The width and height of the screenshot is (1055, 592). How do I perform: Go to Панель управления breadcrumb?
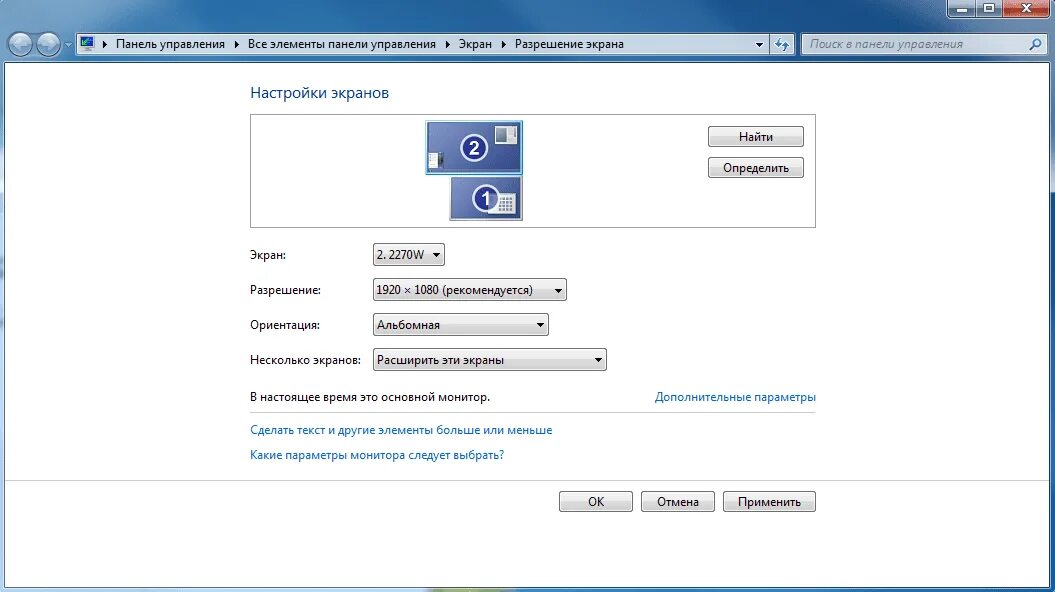coord(170,44)
